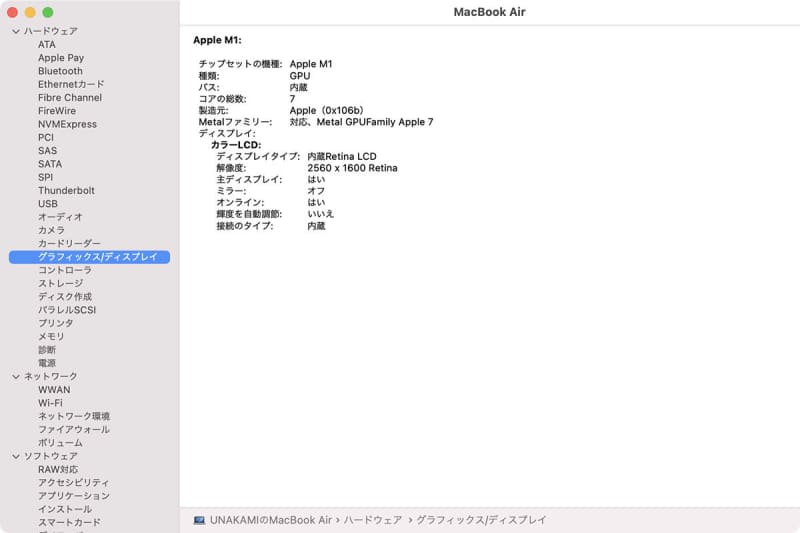Select カメラ in the sidebar
The width and height of the screenshot is (800, 533).
coord(52,231)
